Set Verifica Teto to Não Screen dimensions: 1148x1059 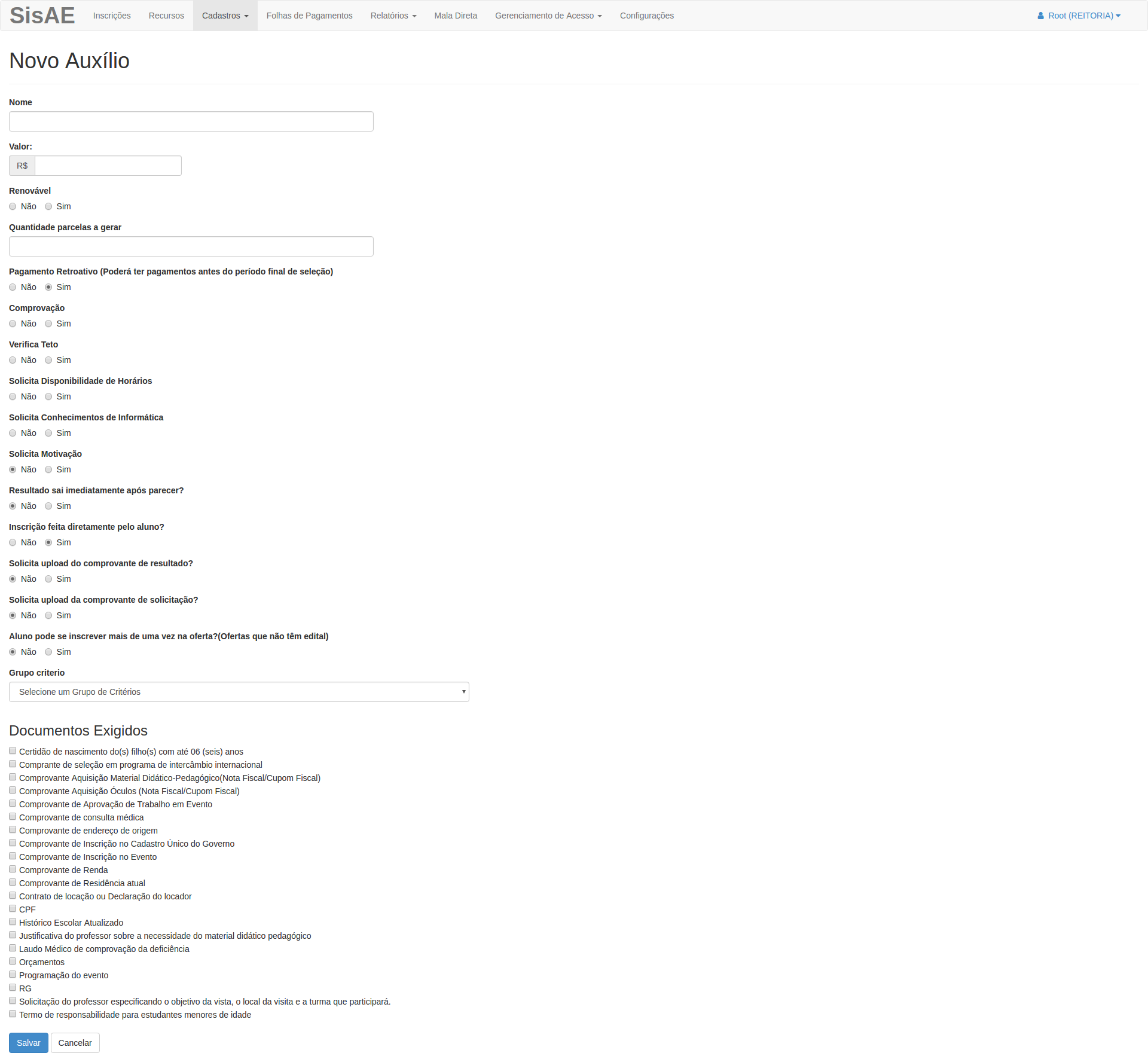coord(13,360)
